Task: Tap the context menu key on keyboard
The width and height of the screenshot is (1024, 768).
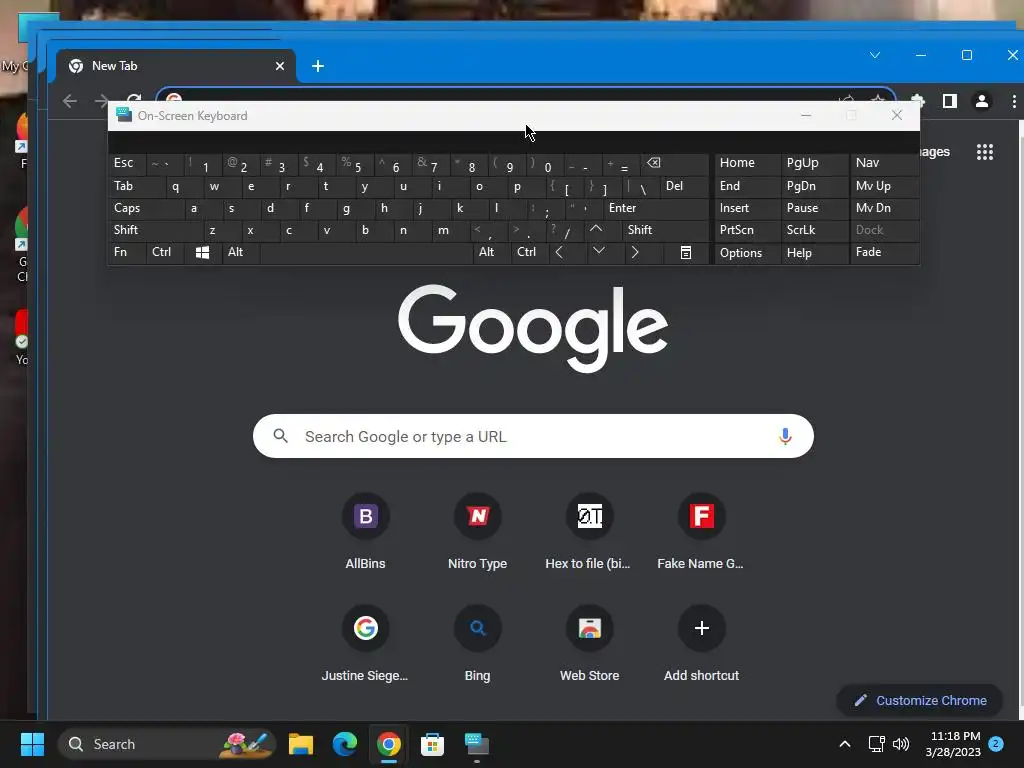Action: 686,252
